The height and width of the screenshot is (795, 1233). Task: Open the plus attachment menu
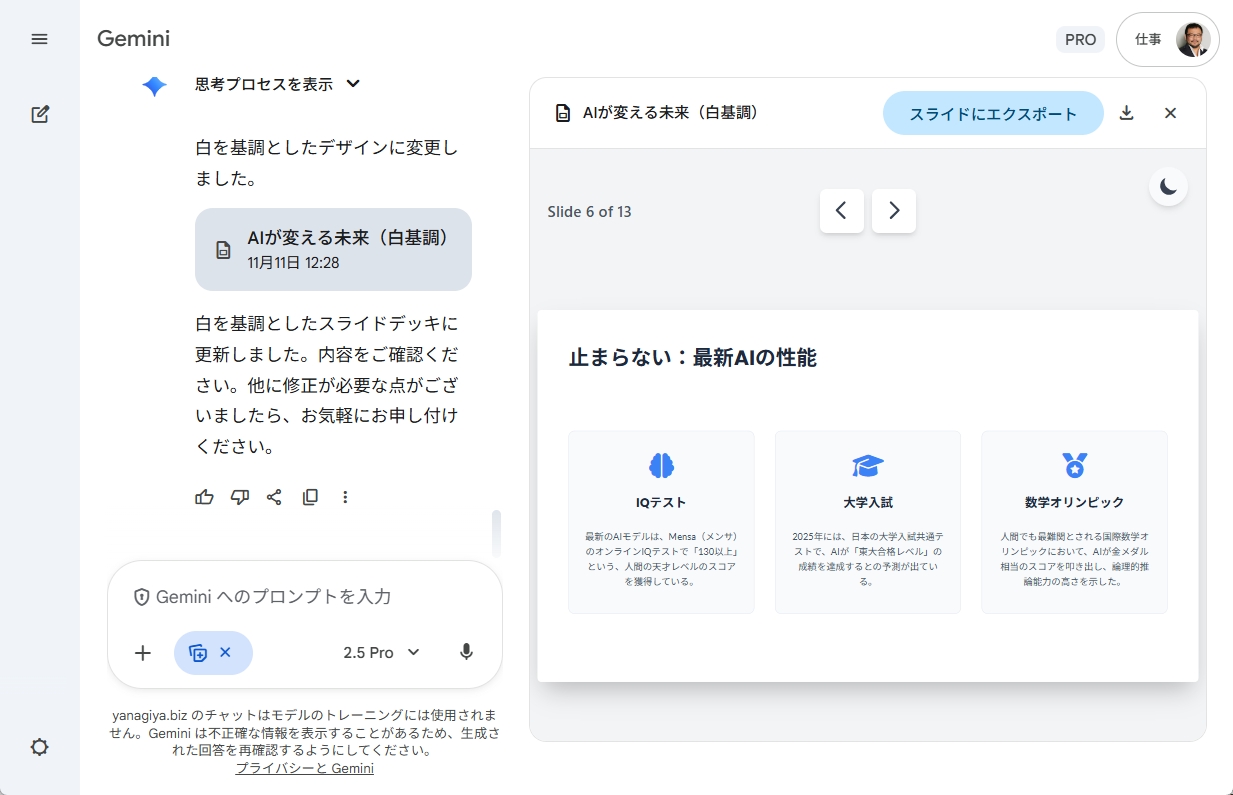point(142,652)
